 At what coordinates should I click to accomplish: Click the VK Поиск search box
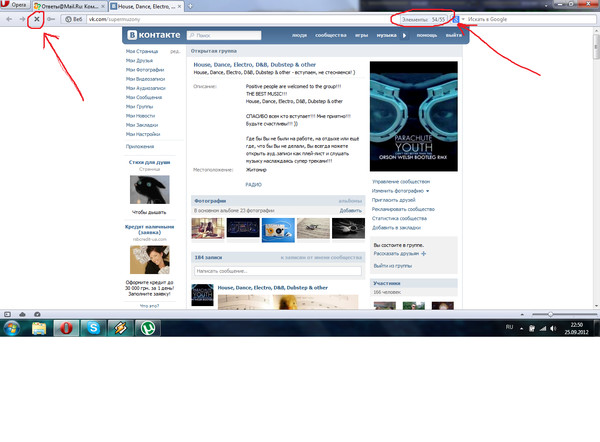click(224, 35)
